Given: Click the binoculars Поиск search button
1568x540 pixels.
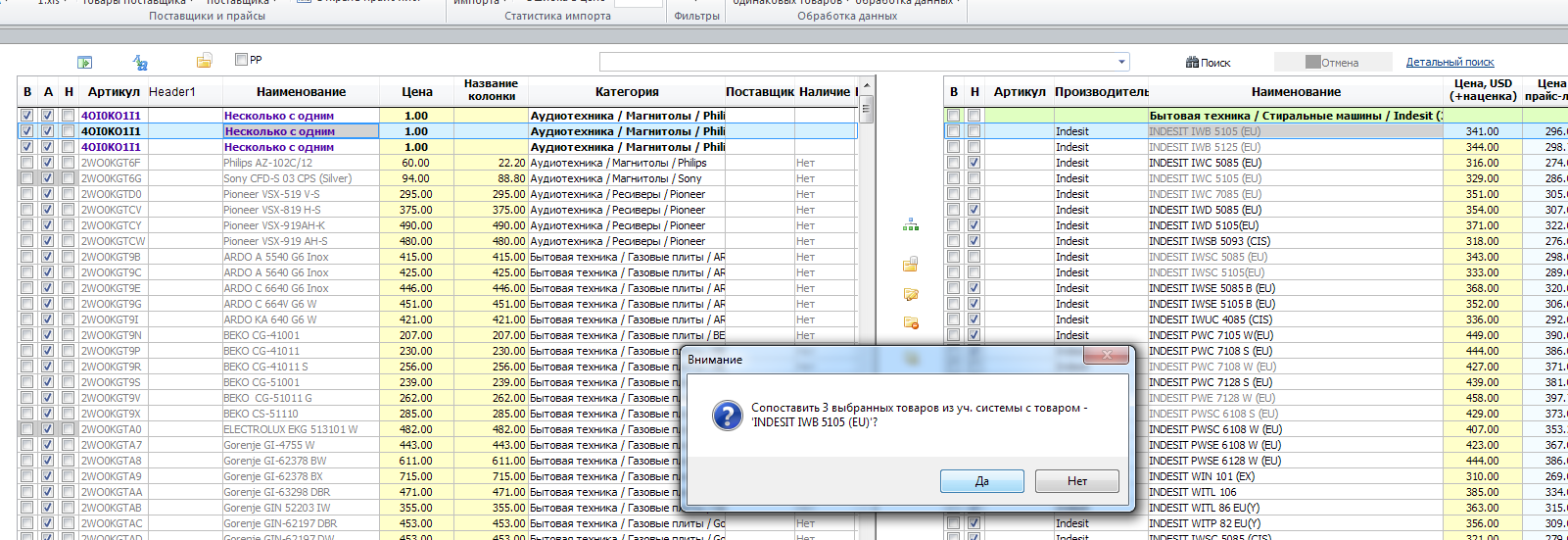Looking at the screenshot, I should 1208,62.
